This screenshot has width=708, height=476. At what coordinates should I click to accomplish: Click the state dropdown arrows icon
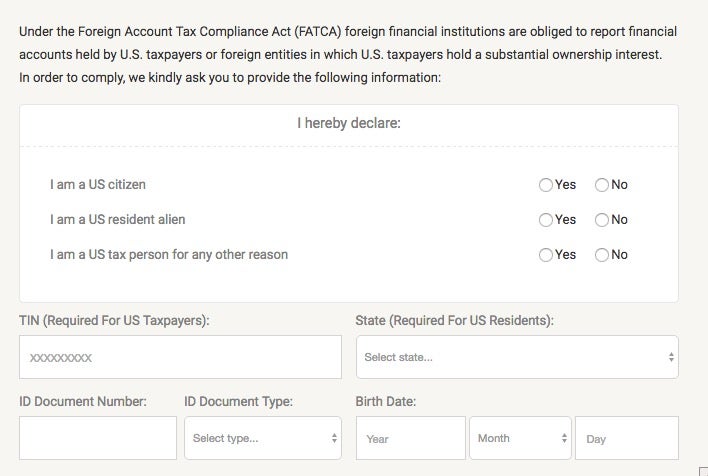[671, 357]
